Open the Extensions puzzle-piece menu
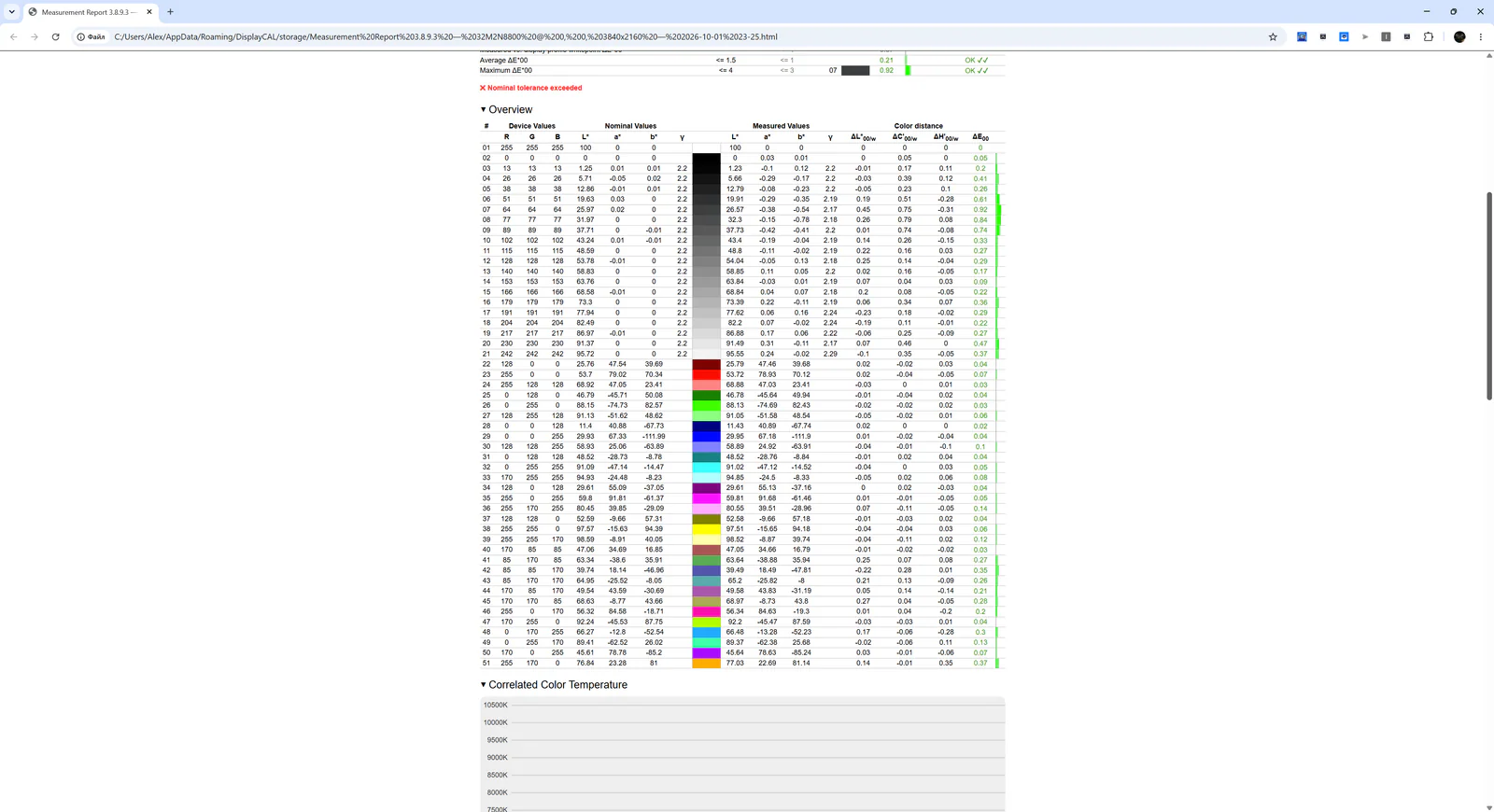 [x=1429, y=37]
